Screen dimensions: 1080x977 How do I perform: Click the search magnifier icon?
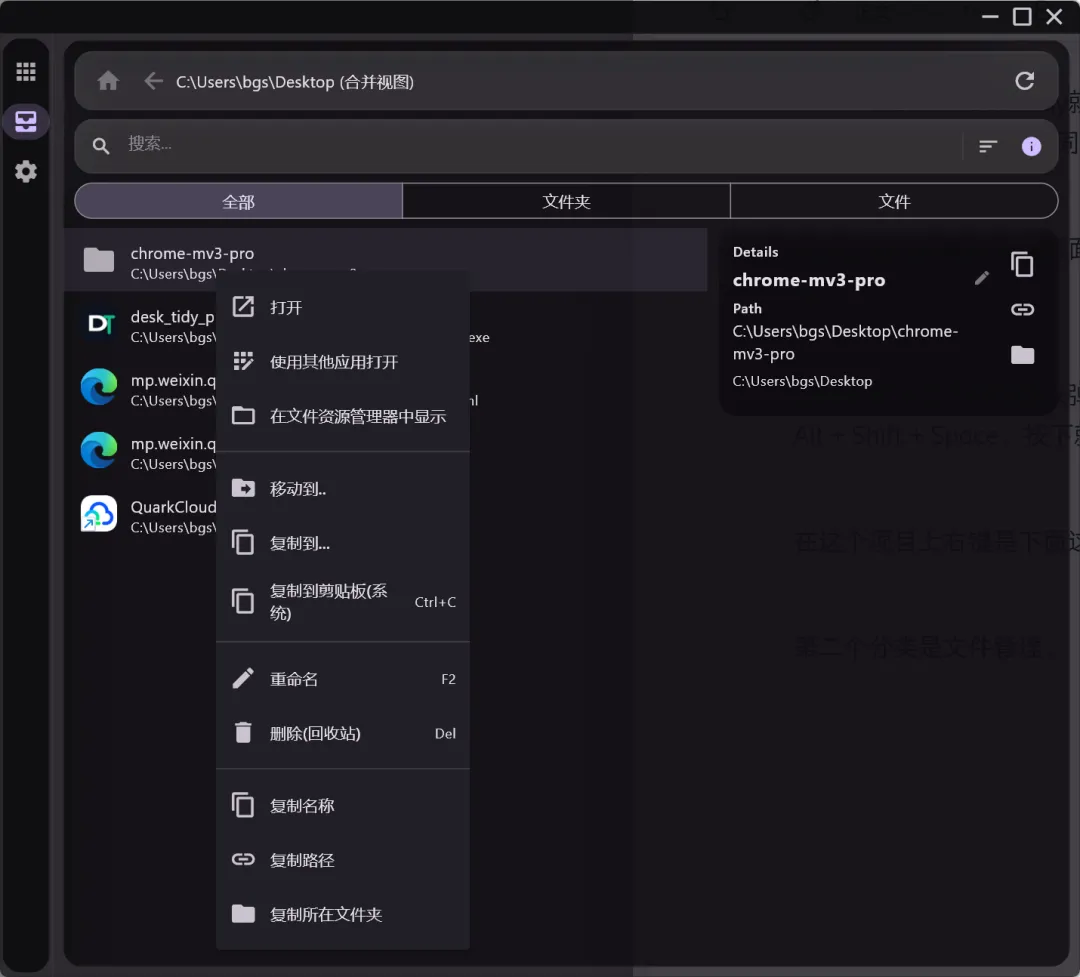(101, 146)
